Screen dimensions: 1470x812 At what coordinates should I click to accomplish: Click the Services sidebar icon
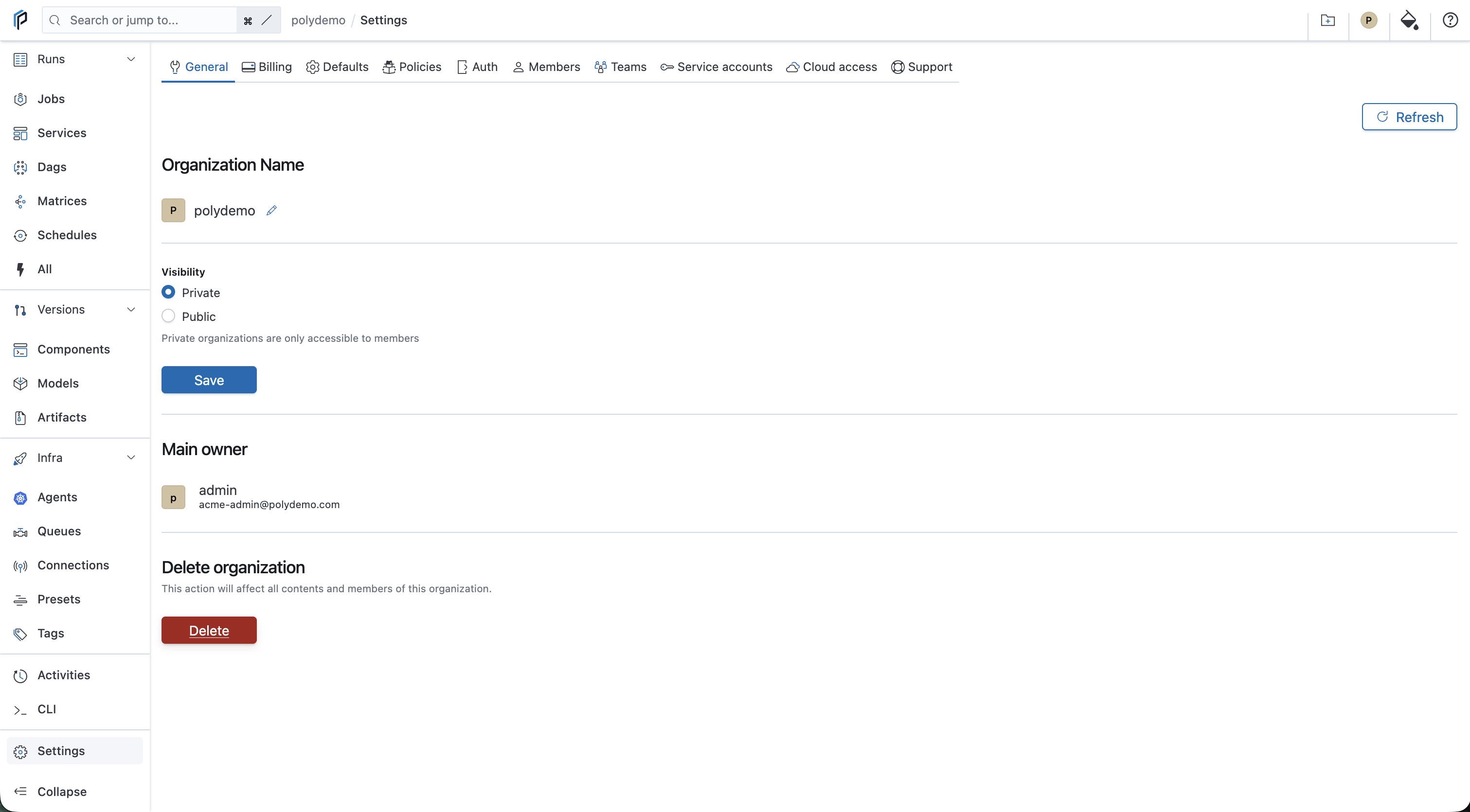[x=20, y=133]
